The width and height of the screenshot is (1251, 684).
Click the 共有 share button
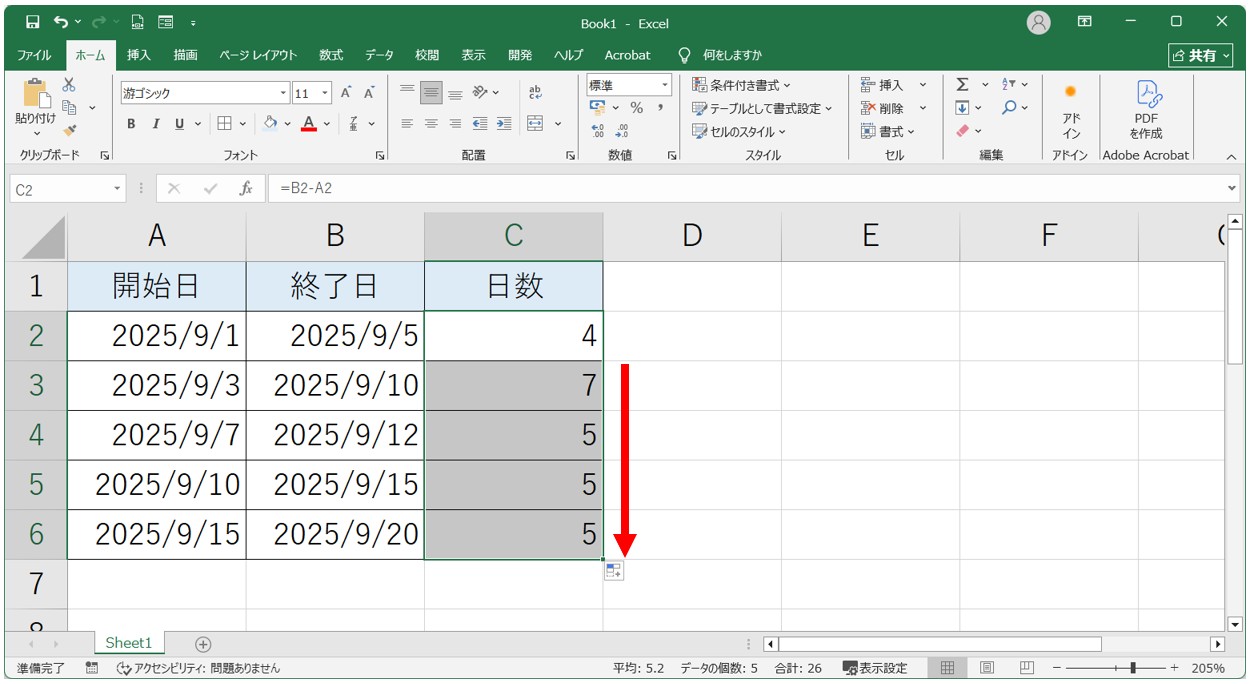1201,55
